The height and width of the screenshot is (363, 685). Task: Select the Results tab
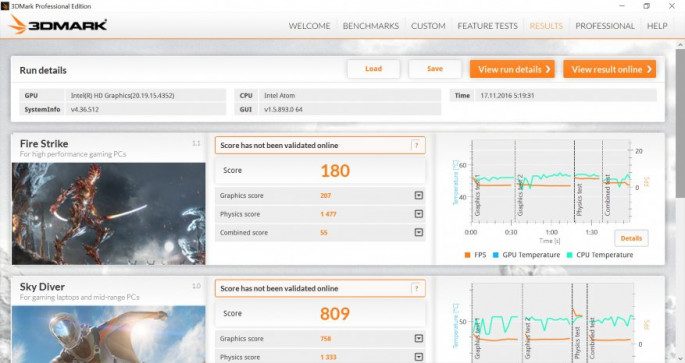pos(546,26)
